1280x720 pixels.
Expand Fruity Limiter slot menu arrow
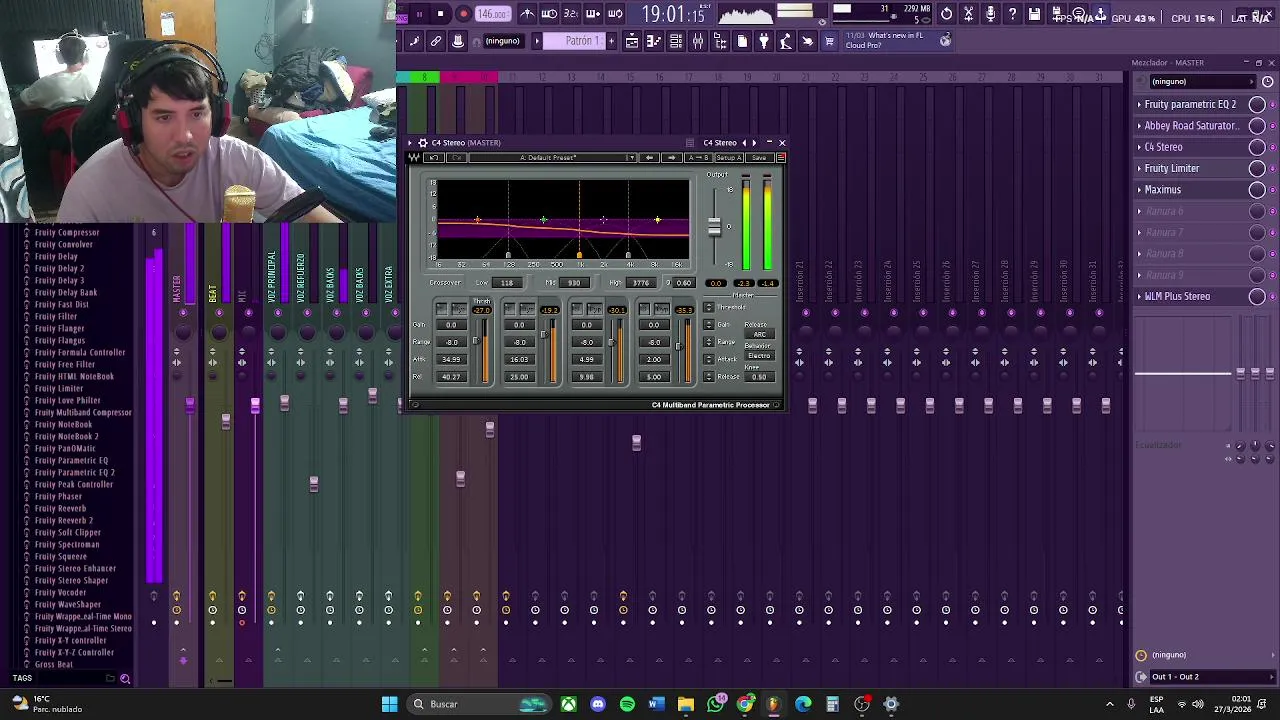click(x=1139, y=168)
